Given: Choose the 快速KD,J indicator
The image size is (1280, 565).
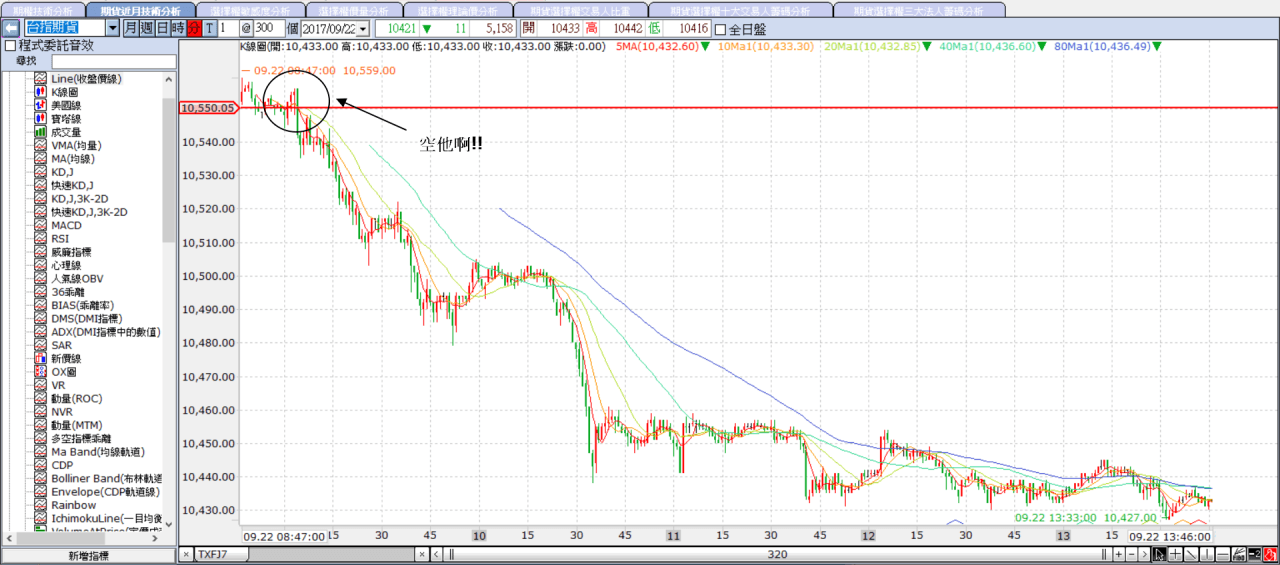Looking at the screenshot, I should tap(72, 185).
